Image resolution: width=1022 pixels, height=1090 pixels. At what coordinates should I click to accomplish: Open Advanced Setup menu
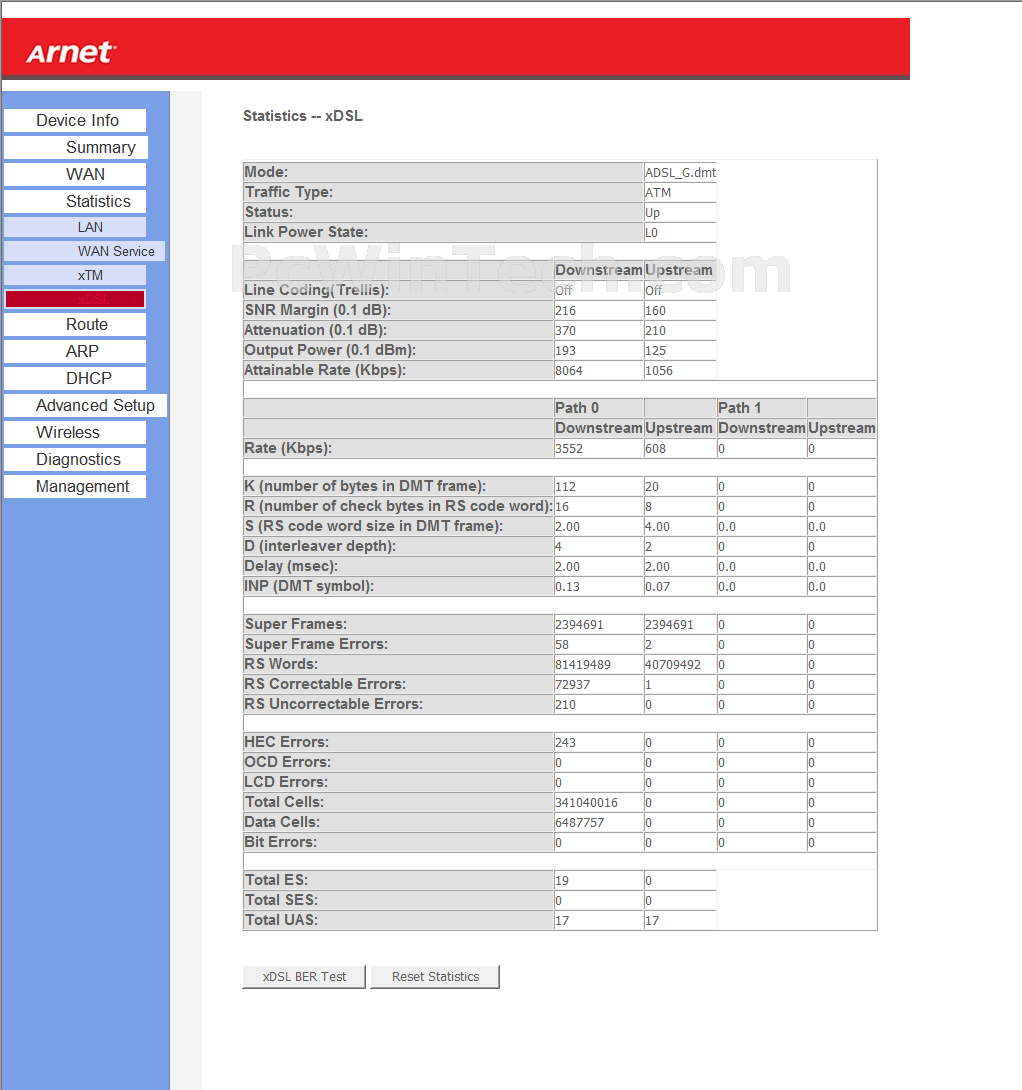[86, 405]
